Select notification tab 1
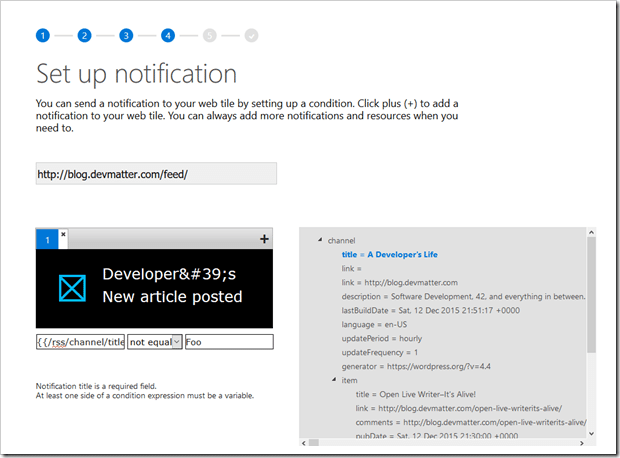The width and height of the screenshot is (620, 458). pos(46,240)
